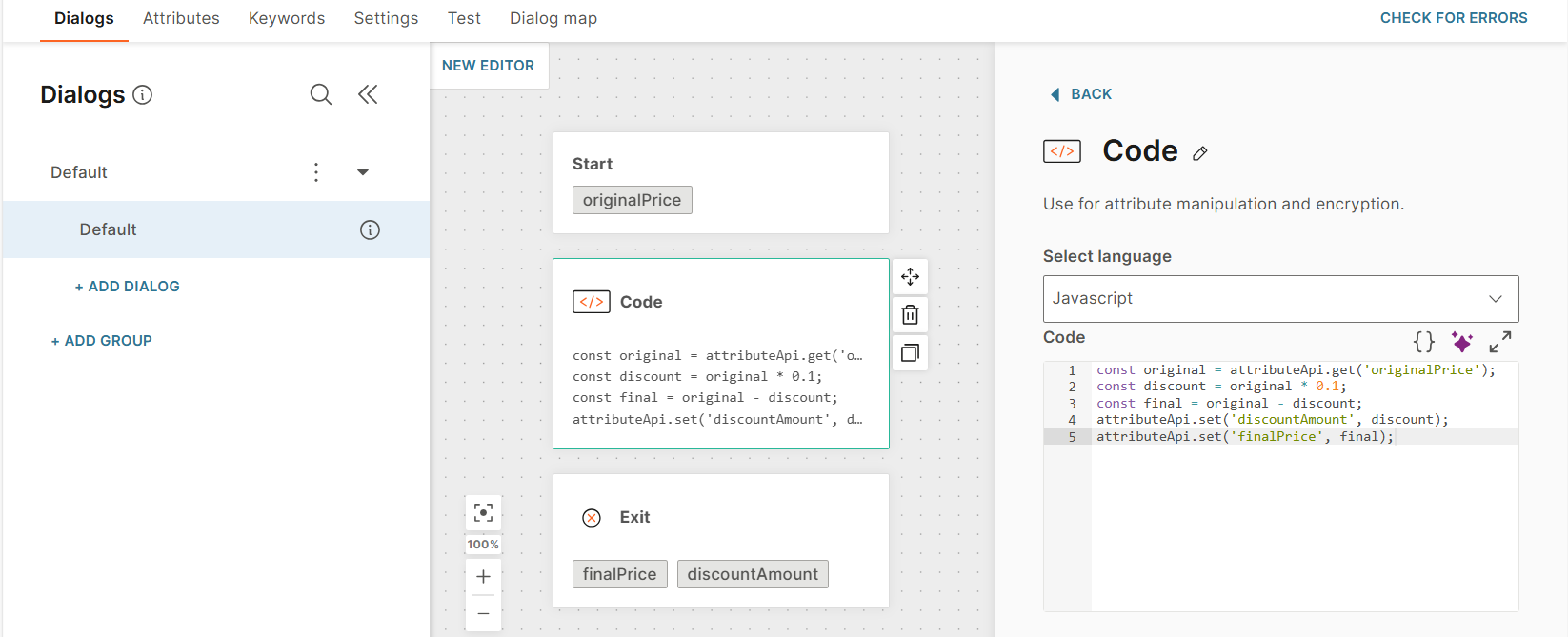Screen dimensions: 1568x637
Task: Open the Keywords tab
Action: tap(287, 19)
